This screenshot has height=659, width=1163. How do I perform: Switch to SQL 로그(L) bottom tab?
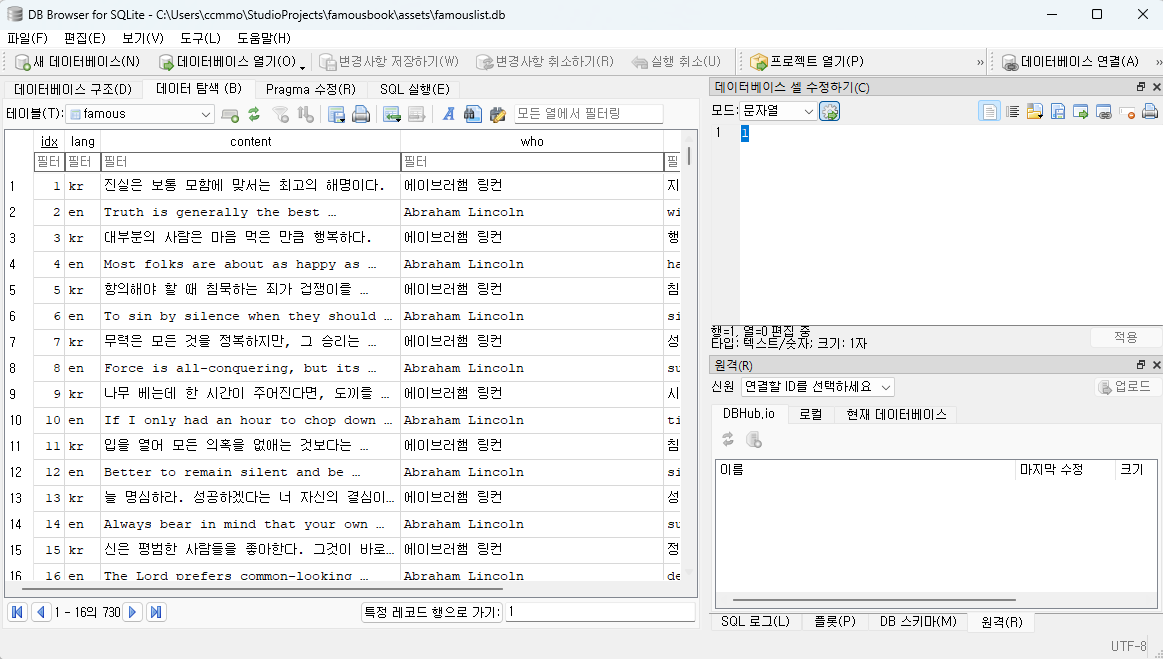pos(755,622)
